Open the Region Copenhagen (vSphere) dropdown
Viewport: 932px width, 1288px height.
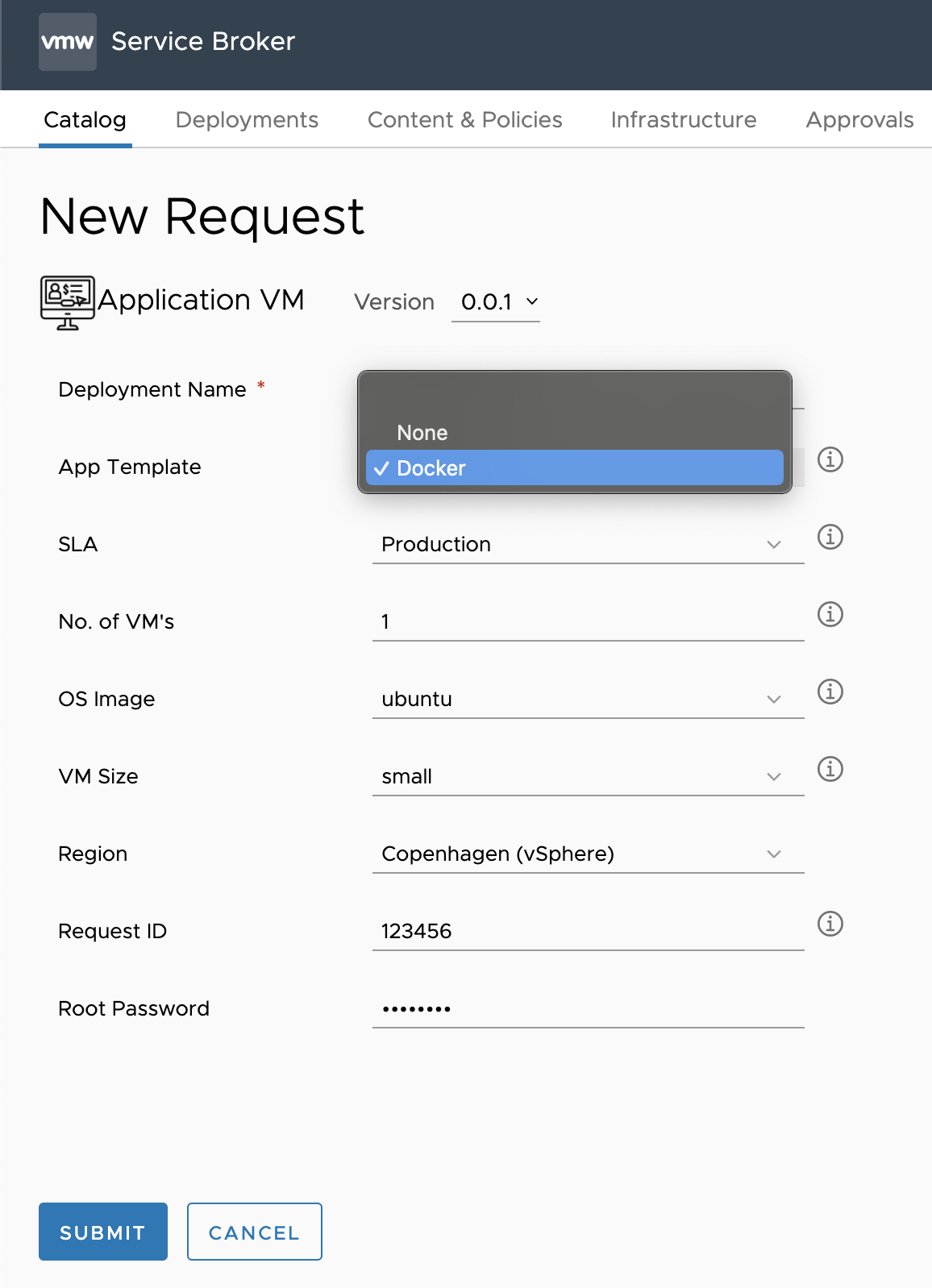(x=589, y=854)
